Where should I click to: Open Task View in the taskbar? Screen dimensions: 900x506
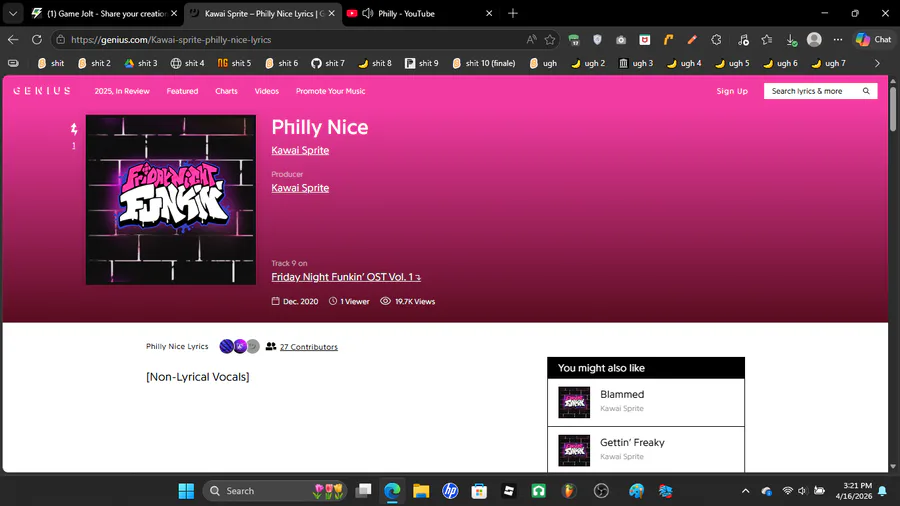pos(363,491)
